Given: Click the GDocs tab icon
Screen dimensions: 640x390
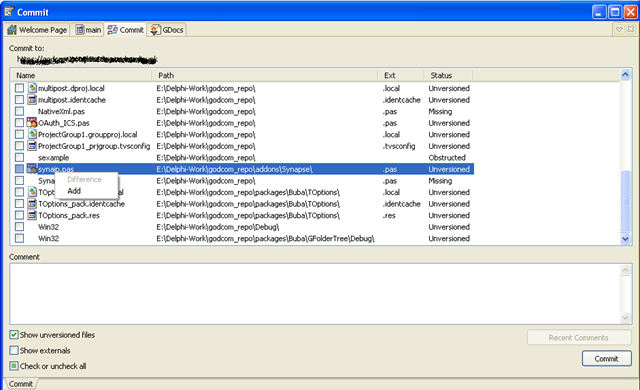Looking at the screenshot, I should coord(156,30).
